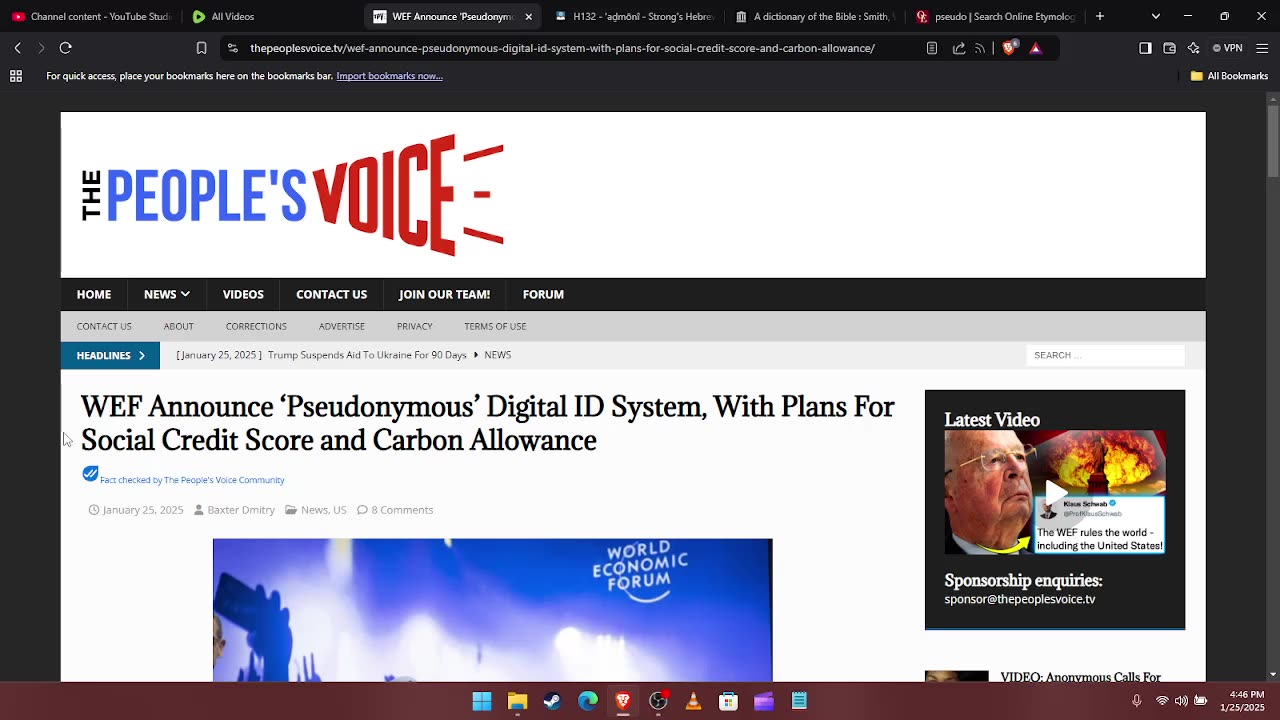Open author Baxter Dmitry page
This screenshot has height=720, width=1280.
(241, 510)
